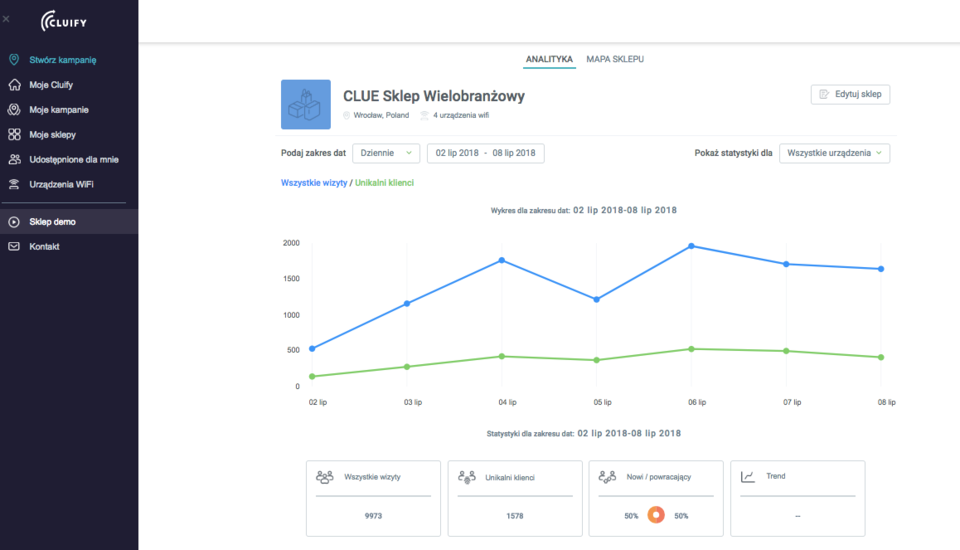960x550 pixels.
Task: Click the Wrocław, Poland location text
Action: pos(381,115)
